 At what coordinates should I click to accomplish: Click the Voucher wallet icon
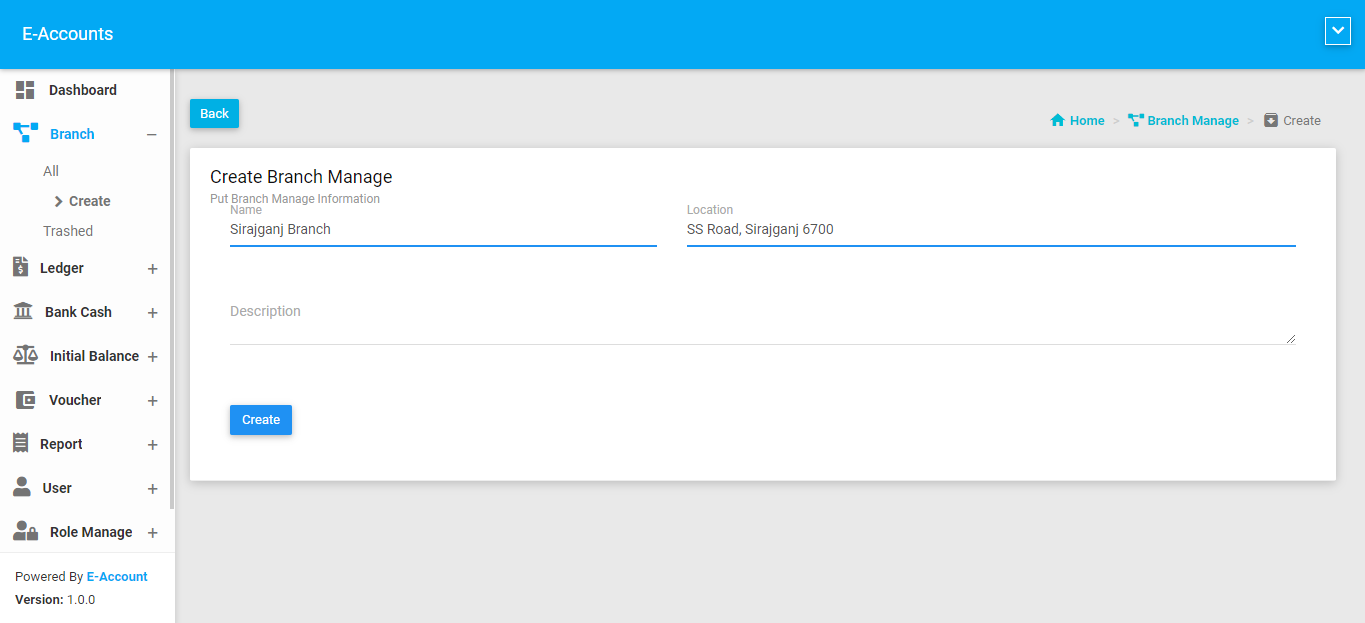click(x=25, y=400)
